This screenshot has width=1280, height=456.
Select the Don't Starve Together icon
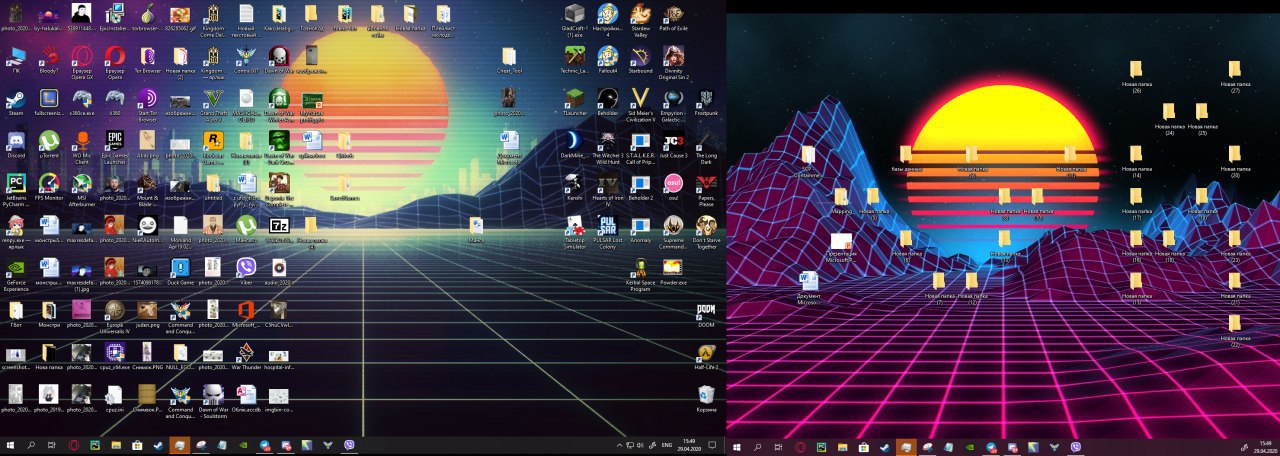click(706, 231)
